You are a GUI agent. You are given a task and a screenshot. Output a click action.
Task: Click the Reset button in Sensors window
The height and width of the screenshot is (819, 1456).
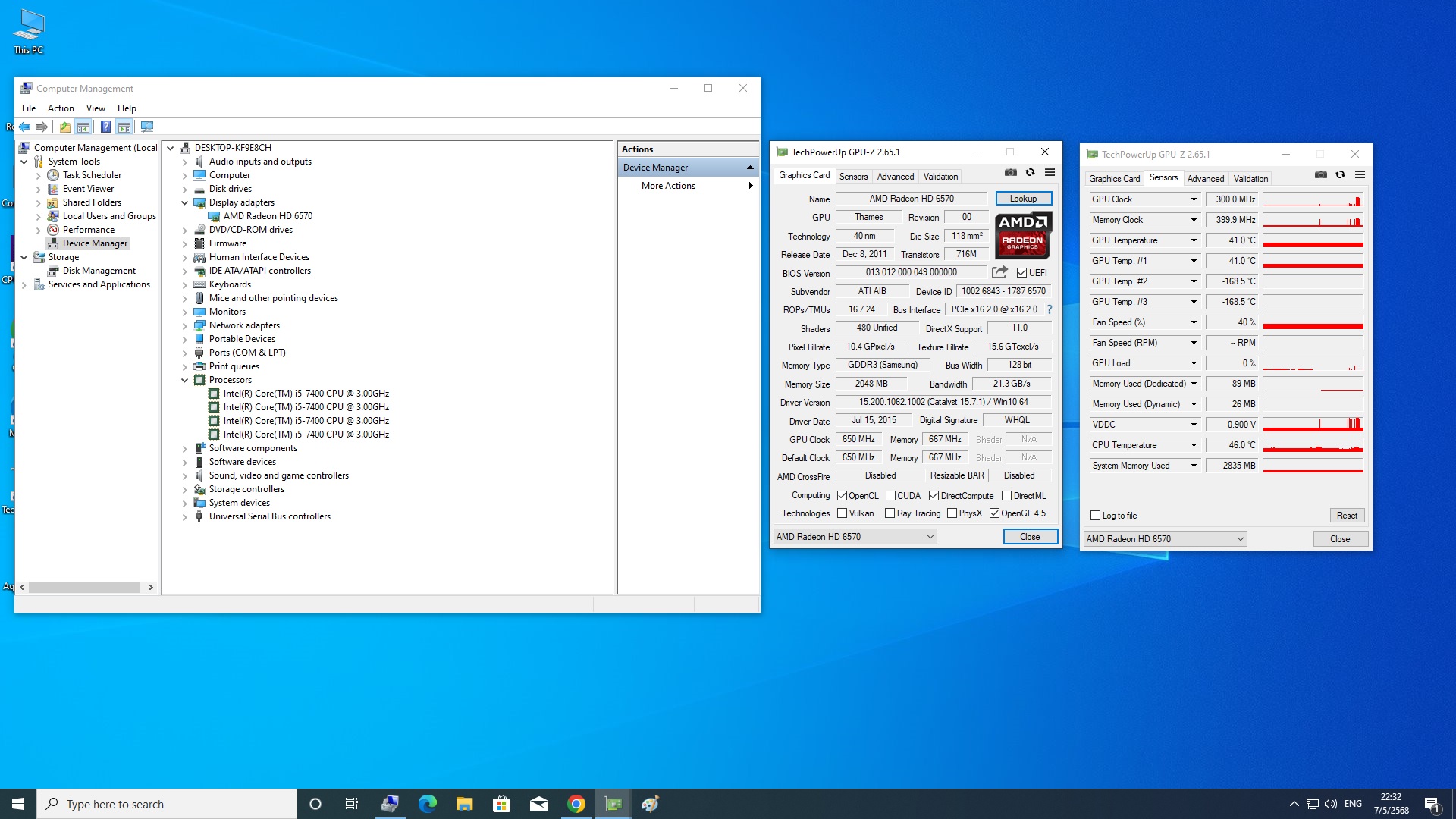1347,516
